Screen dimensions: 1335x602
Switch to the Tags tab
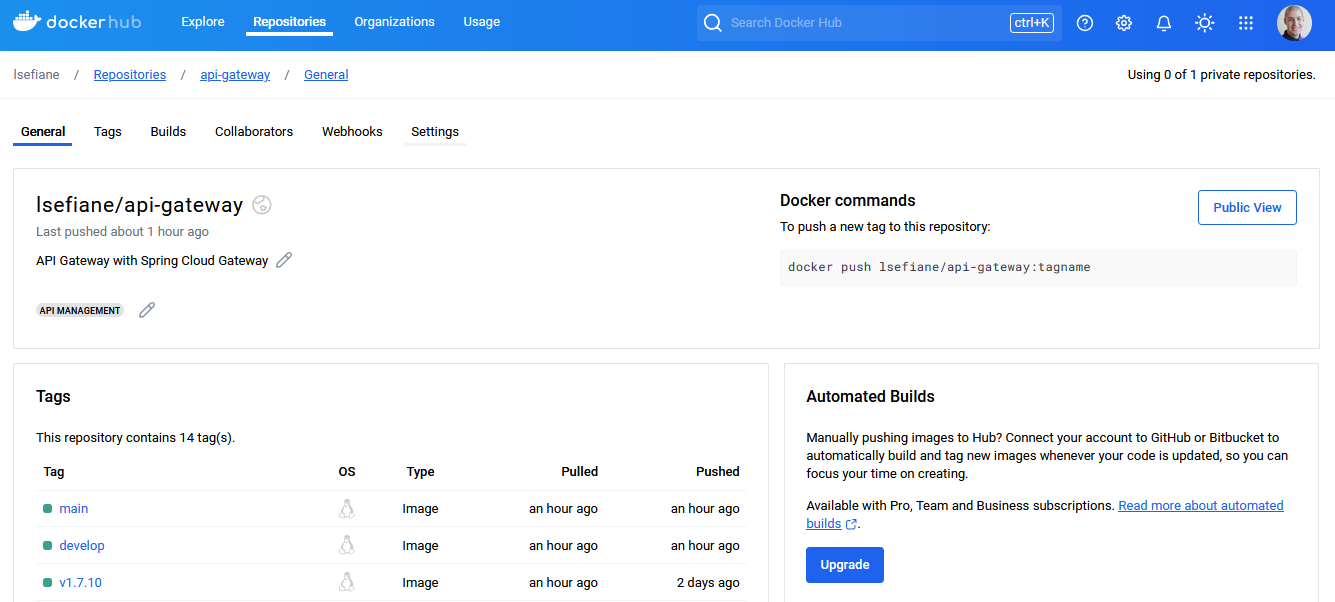(108, 132)
